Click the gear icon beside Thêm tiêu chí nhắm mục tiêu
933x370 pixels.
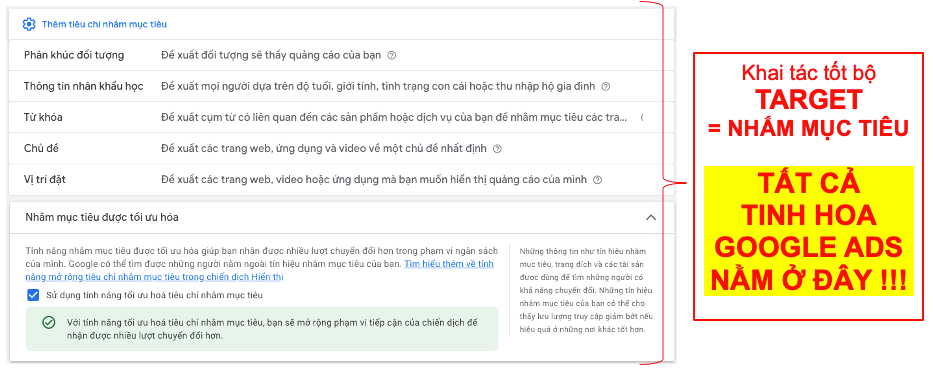pyautogui.click(x=29, y=24)
